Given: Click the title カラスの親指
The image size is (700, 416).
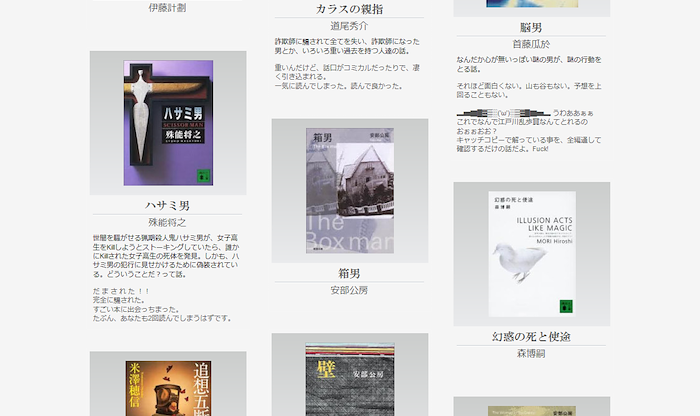Looking at the screenshot, I should tap(349, 9).
